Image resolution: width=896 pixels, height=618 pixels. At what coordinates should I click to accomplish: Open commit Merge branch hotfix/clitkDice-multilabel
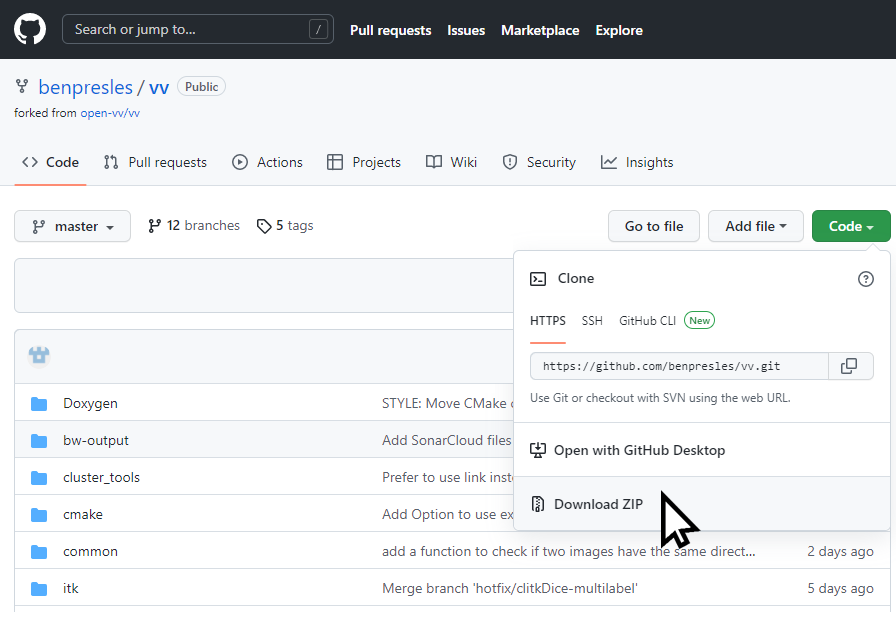(x=510, y=589)
